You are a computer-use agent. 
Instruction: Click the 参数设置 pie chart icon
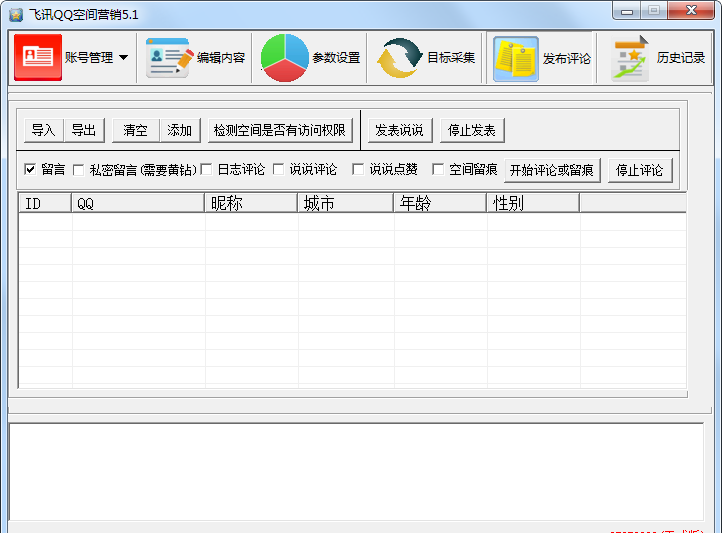pos(285,58)
